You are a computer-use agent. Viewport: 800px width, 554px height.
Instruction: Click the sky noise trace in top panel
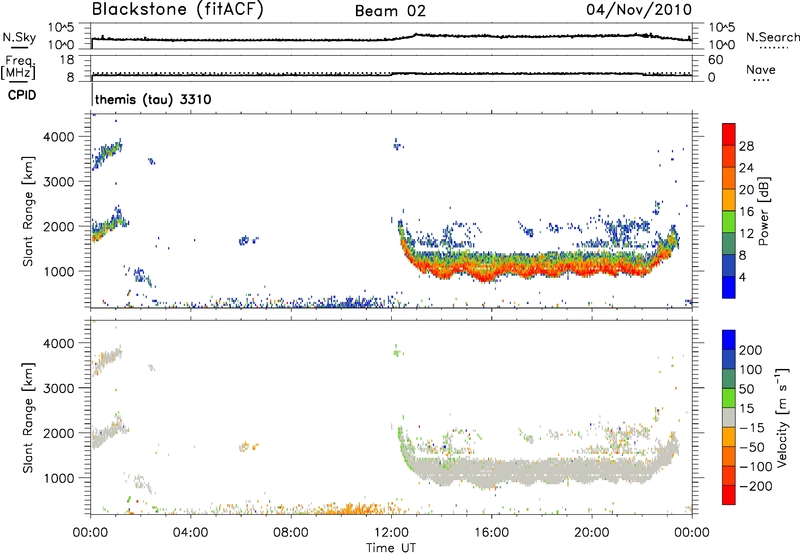[x=392, y=38]
